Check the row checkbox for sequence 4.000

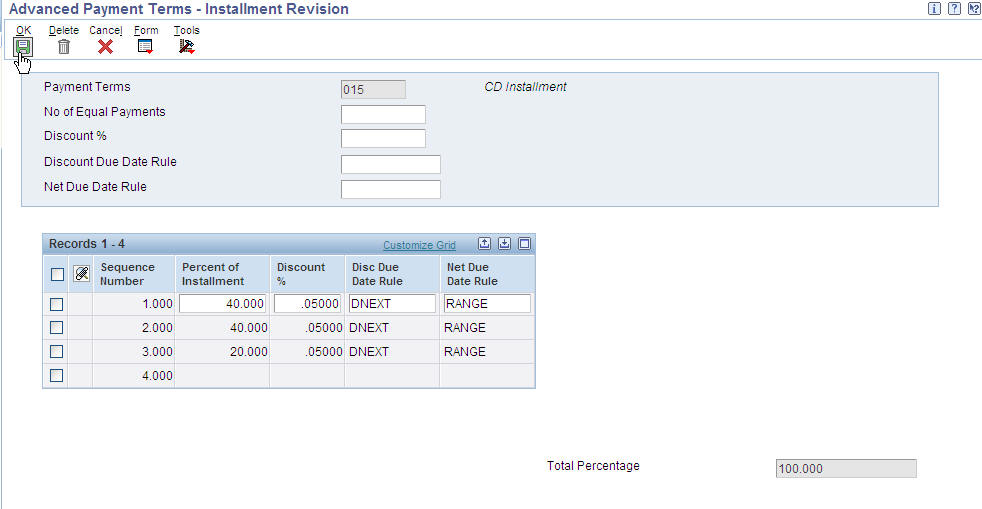56,376
